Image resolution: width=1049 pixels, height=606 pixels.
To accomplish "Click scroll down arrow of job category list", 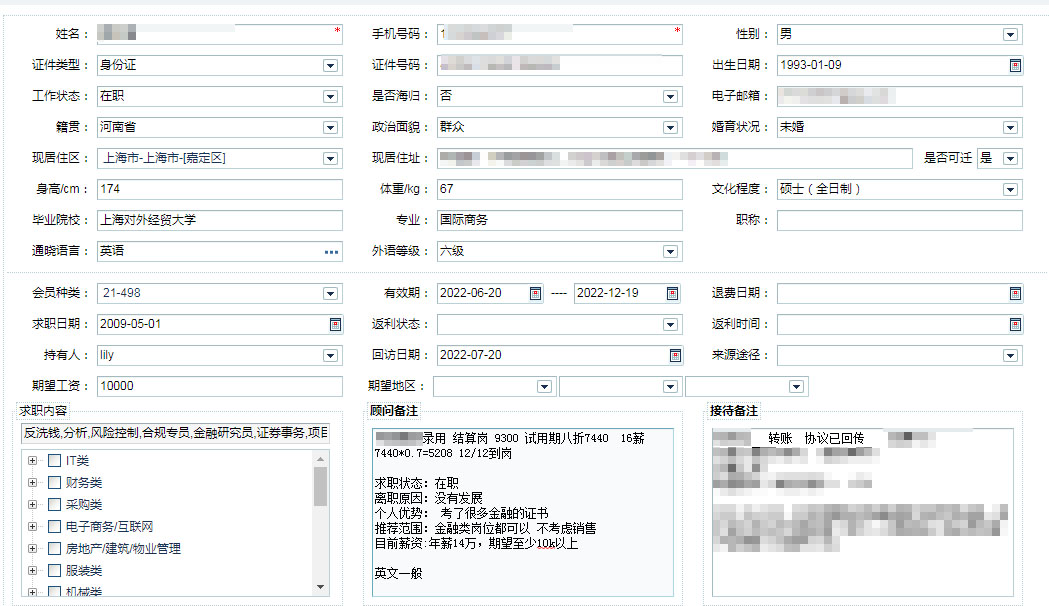I will (x=320, y=587).
